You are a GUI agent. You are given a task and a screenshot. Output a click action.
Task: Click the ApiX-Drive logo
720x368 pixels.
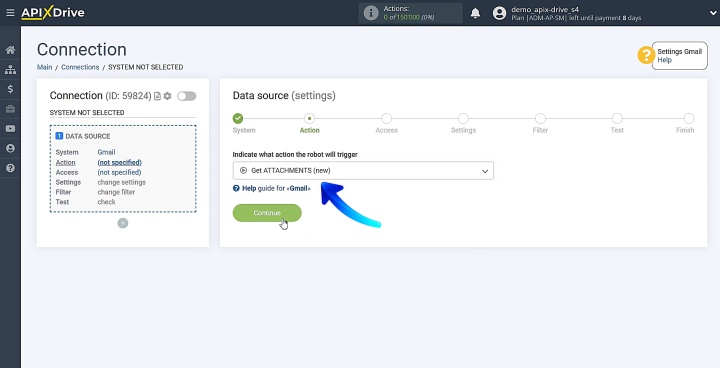(53, 13)
